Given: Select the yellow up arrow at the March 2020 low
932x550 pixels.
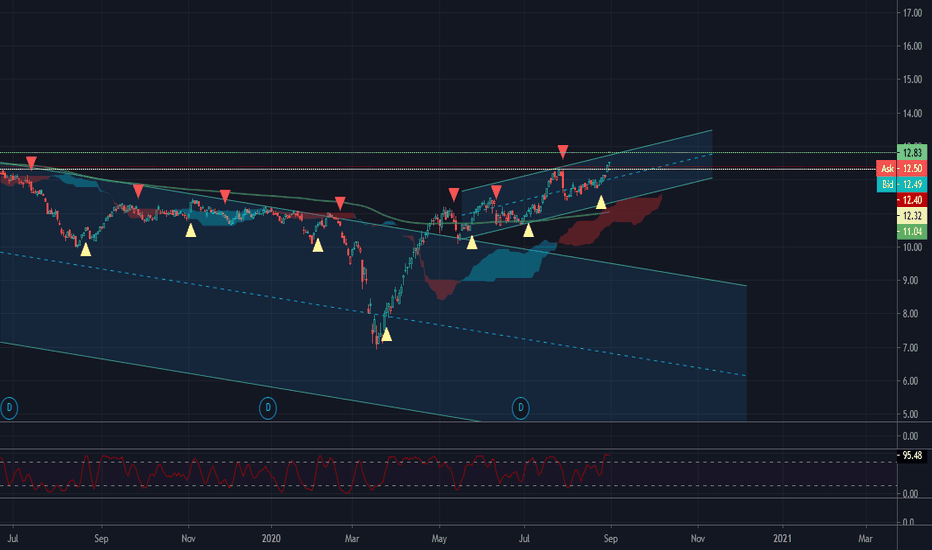Looking at the screenshot, I should tap(386, 335).
